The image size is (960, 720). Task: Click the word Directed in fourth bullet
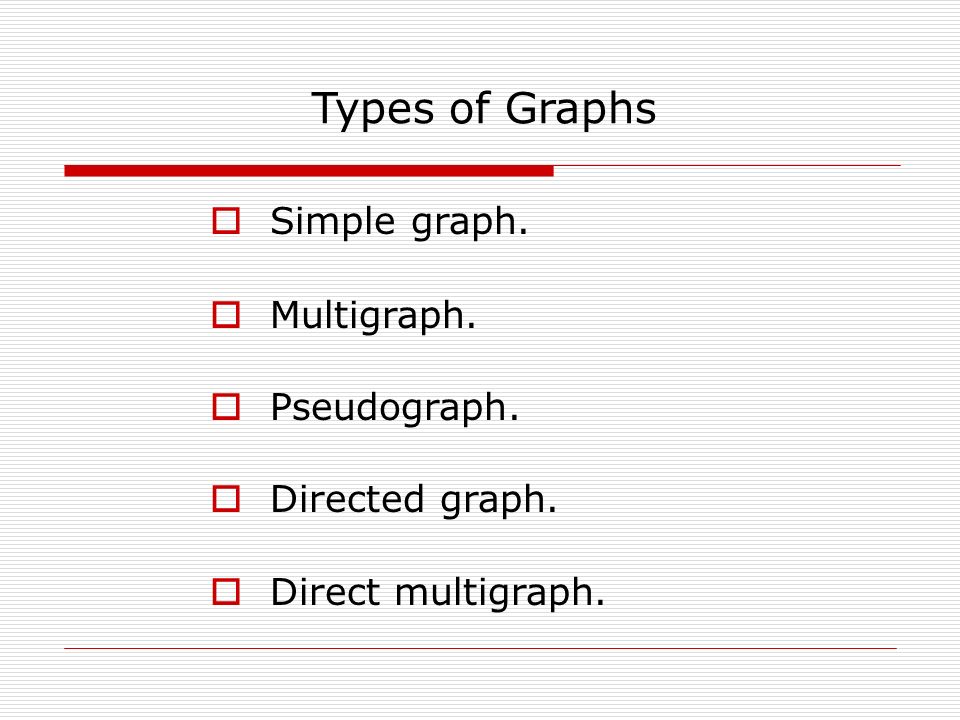[x=347, y=499]
